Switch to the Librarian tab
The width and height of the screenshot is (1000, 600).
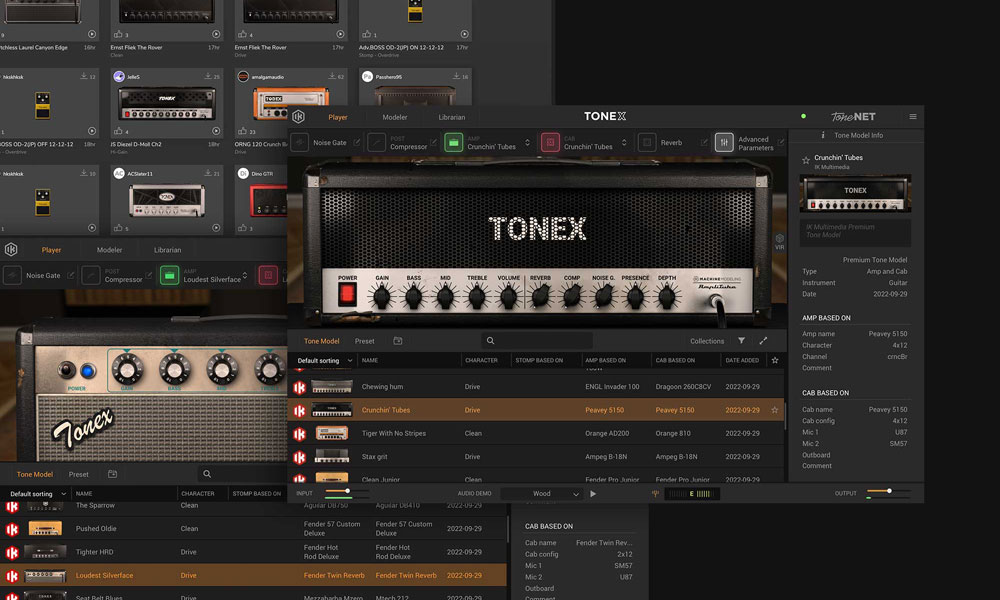[451, 117]
